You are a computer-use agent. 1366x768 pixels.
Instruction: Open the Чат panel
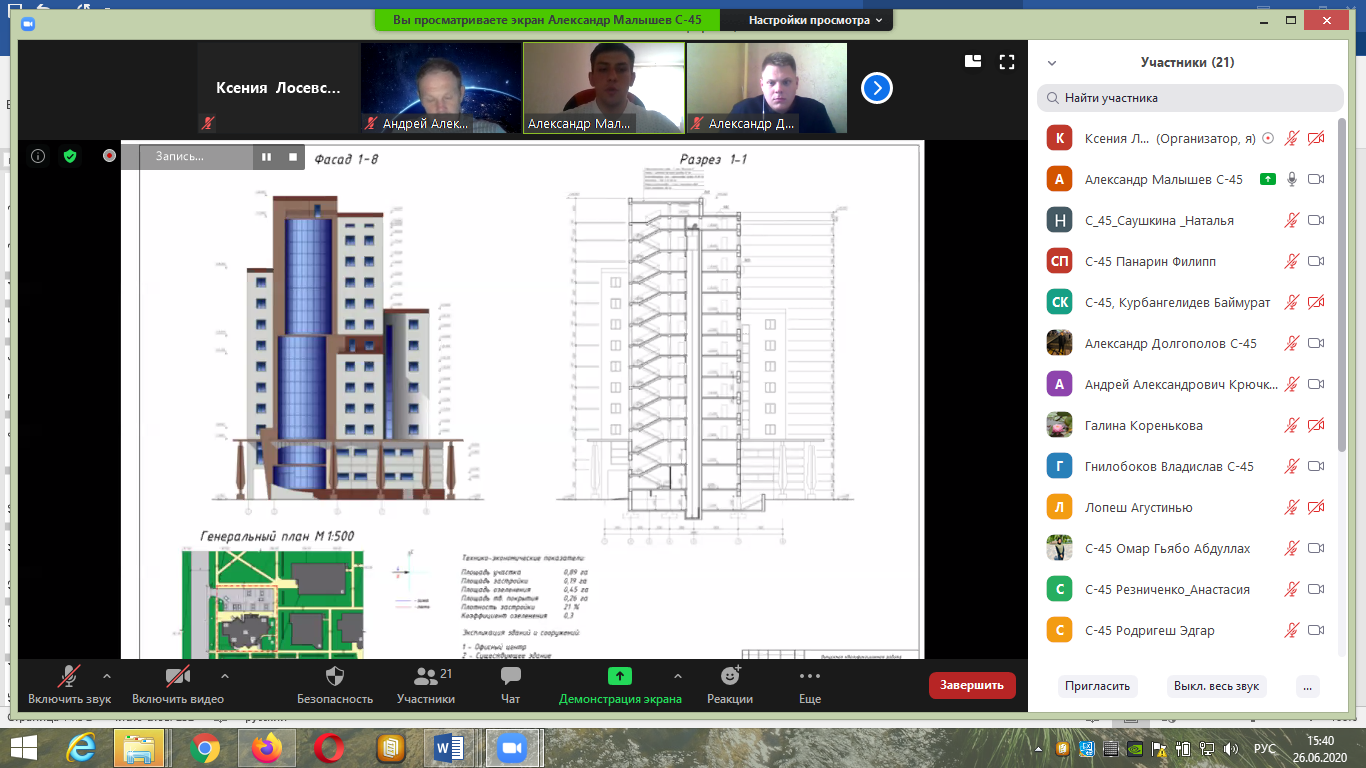click(511, 685)
